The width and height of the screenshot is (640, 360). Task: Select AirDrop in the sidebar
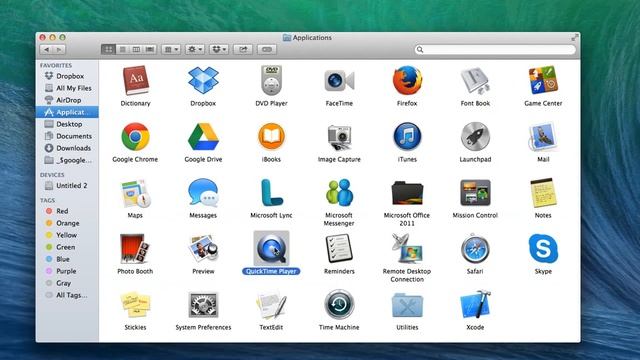click(x=67, y=100)
